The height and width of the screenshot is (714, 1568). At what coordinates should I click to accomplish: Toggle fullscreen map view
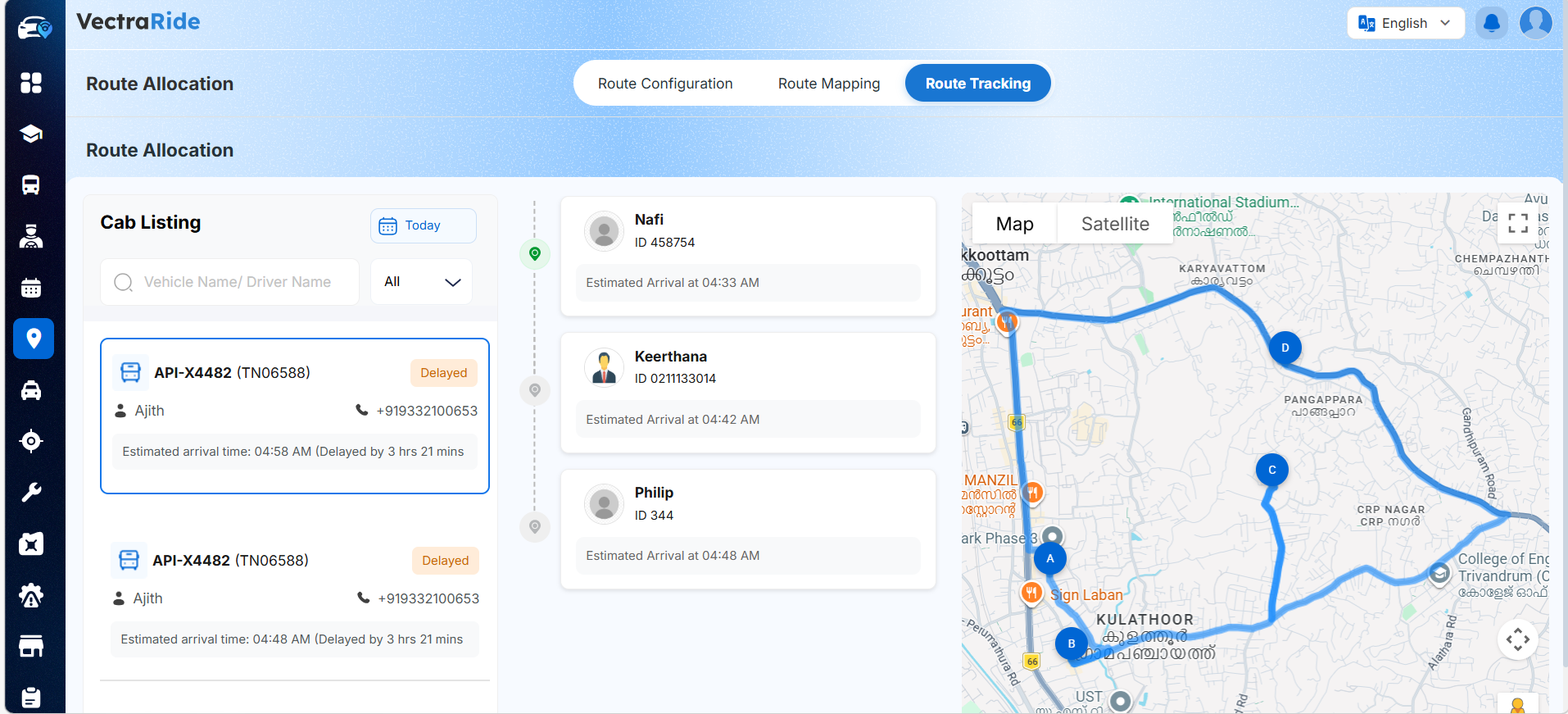1518,223
